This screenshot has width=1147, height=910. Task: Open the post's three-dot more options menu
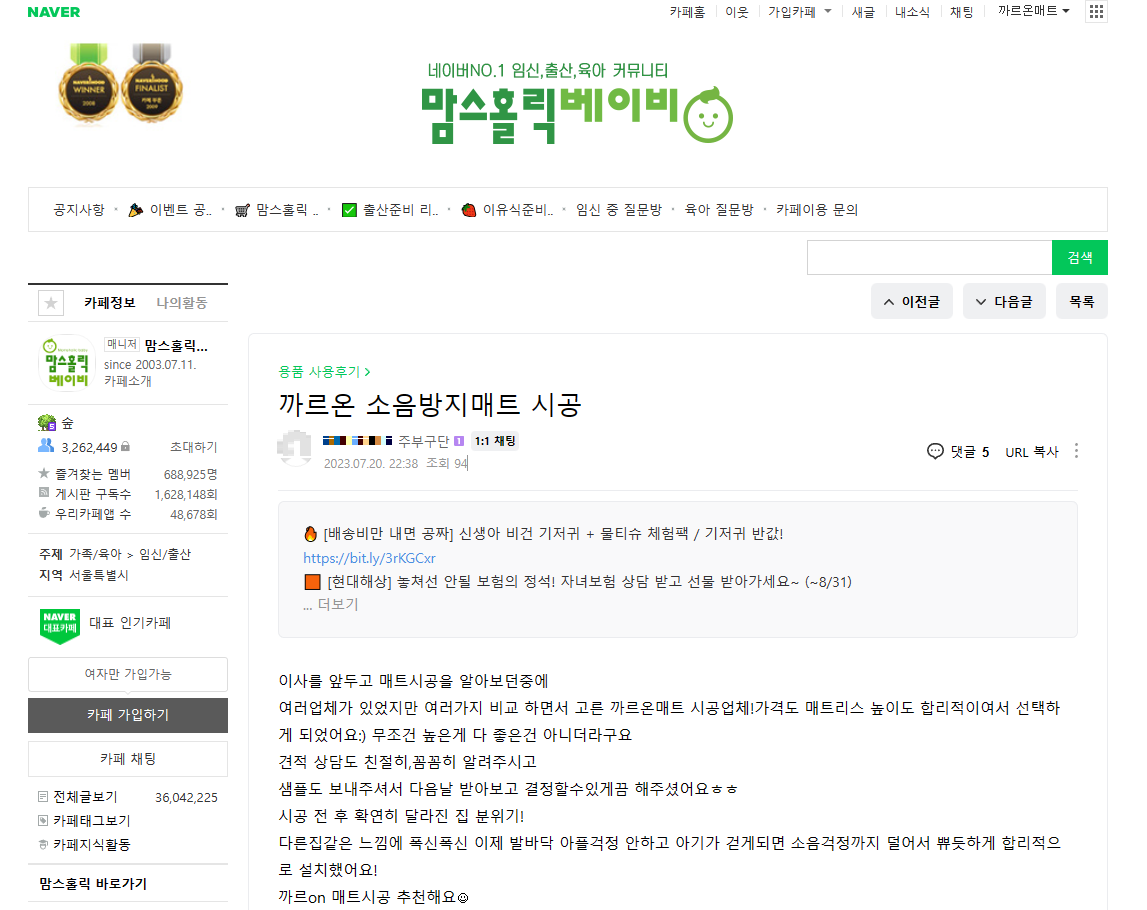click(x=1076, y=451)
